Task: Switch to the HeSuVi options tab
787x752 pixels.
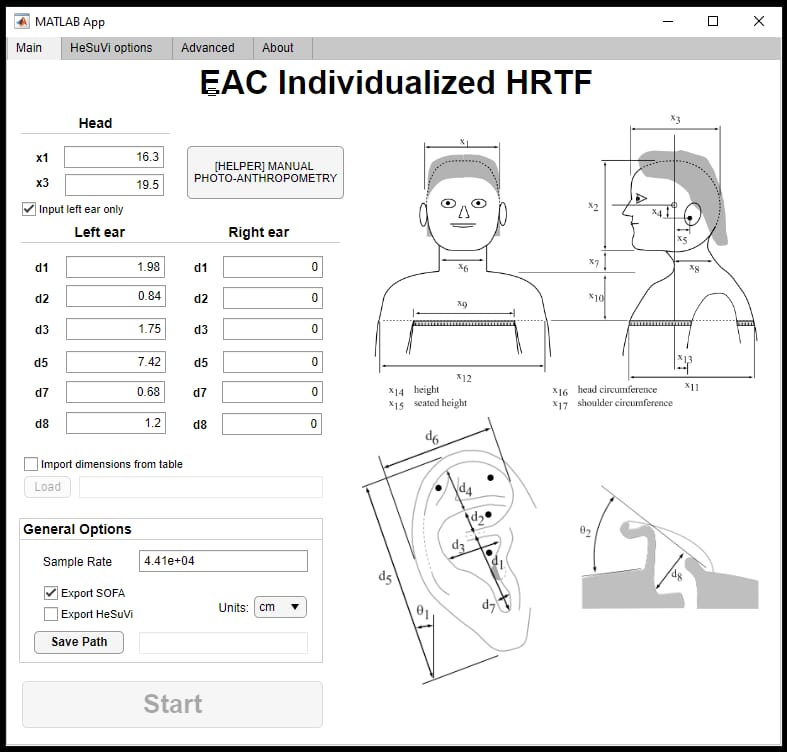Action: click(111, 48)
